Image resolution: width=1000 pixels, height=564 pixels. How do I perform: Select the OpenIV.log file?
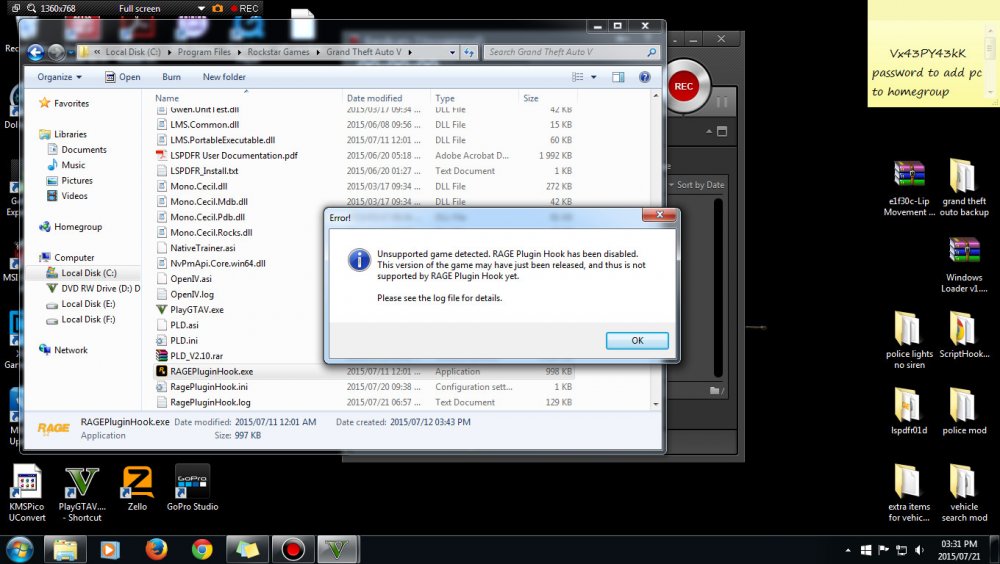tap(191, 295)
